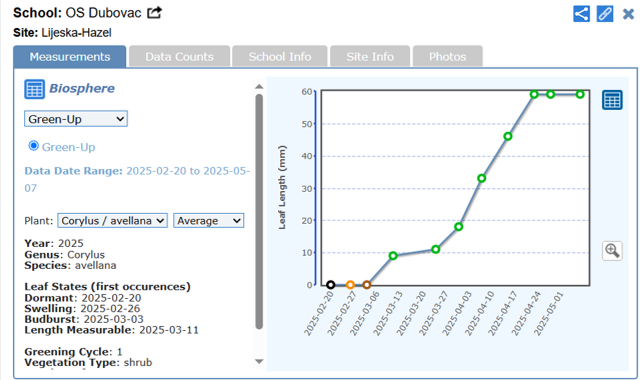The width and height of the screenshot is (640, 380).
Task: Click the Budburst: 2025-03-03 text
Action: [x=84, y=319]
